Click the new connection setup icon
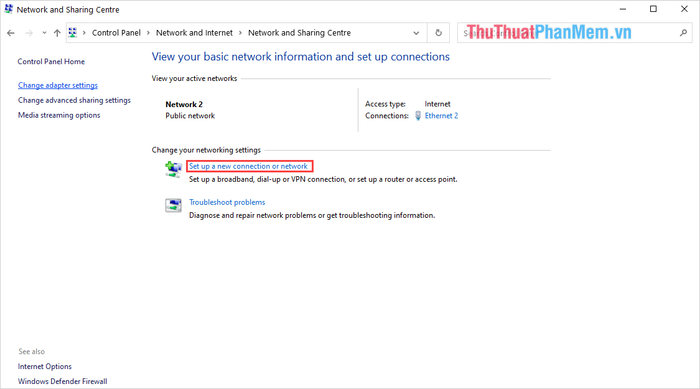The height and width of the screenshot is (389, 700). 173,169
